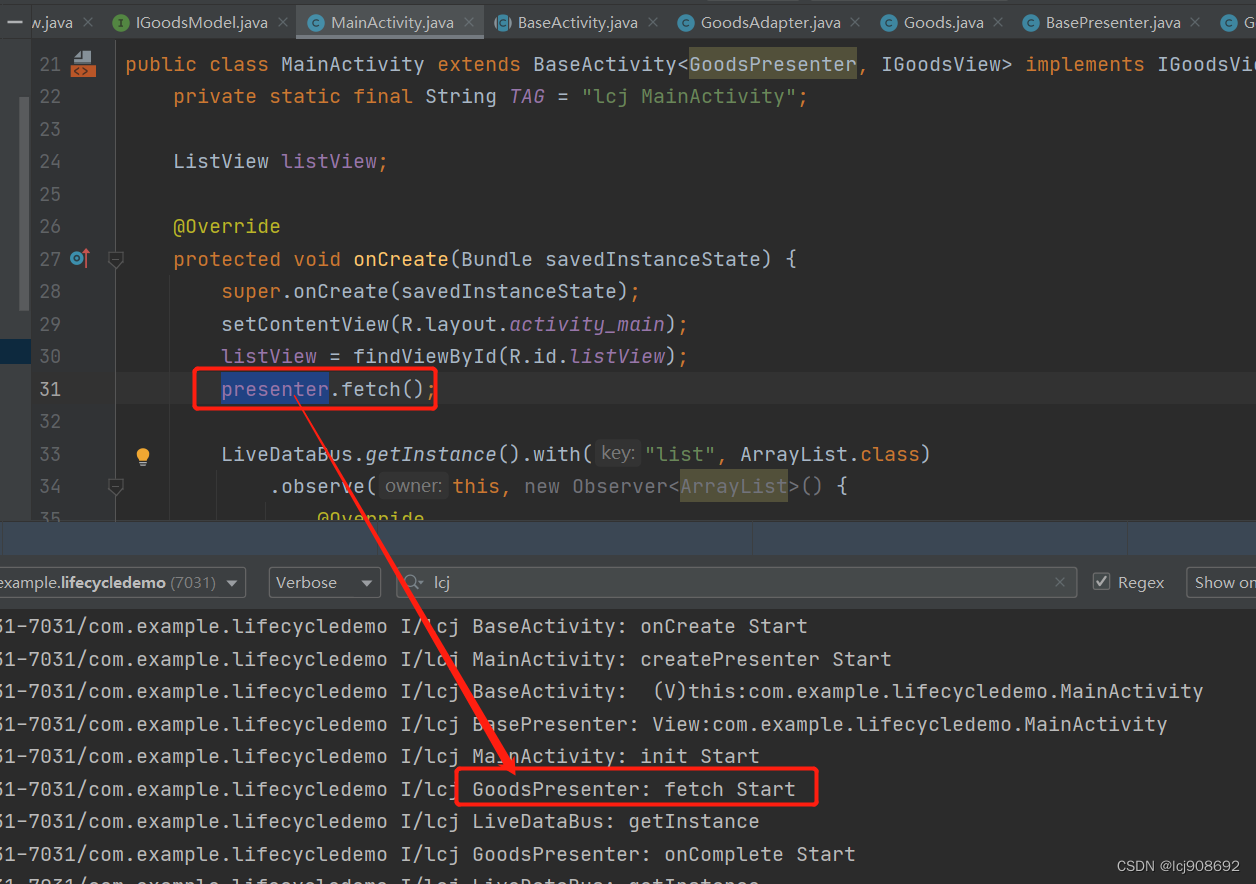1256x884 pixels.
Task: Click the logcat search field containing lcj
Action: pos(736,582)
